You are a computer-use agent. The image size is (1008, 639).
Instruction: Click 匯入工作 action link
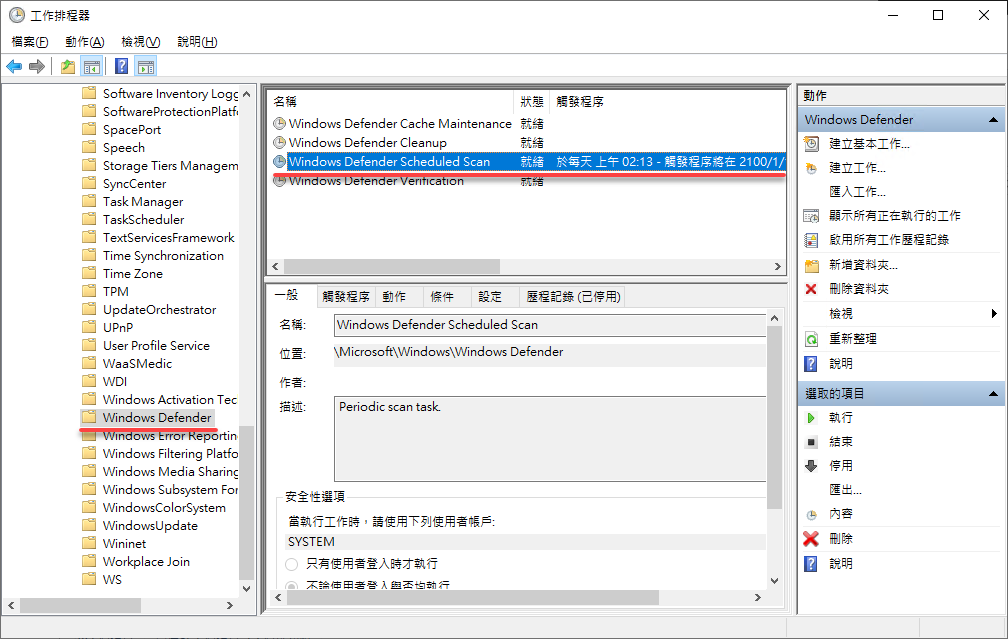[x=857, y=192]
